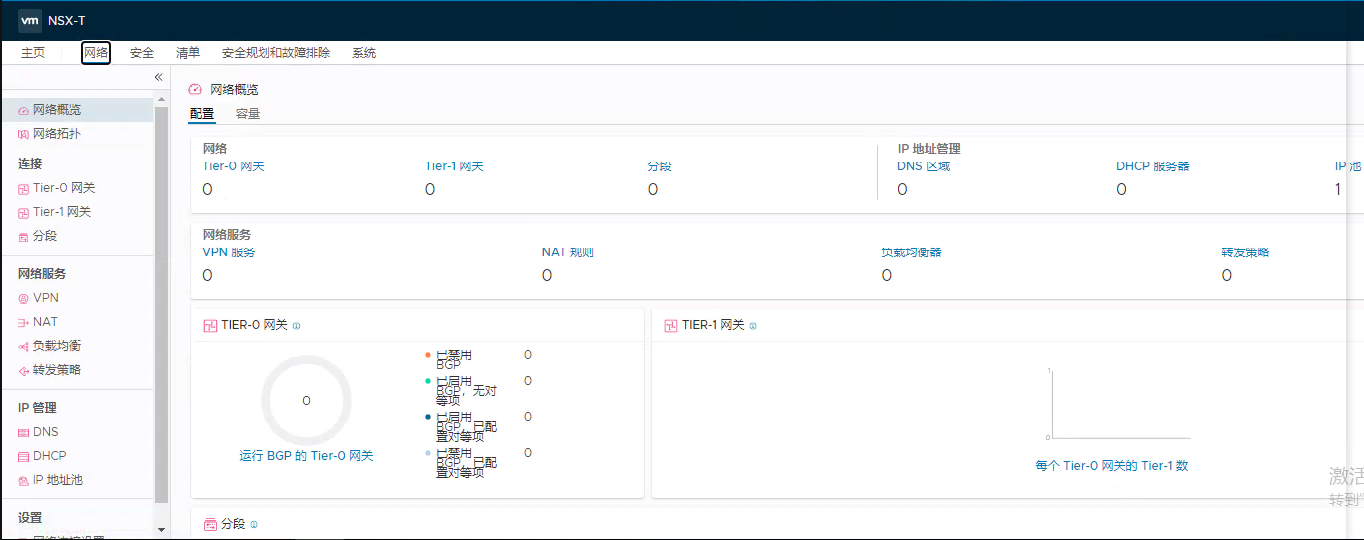Click the DHCP 服务器 link
This screenshot has height=540, width=1364.
(1152, 166)
